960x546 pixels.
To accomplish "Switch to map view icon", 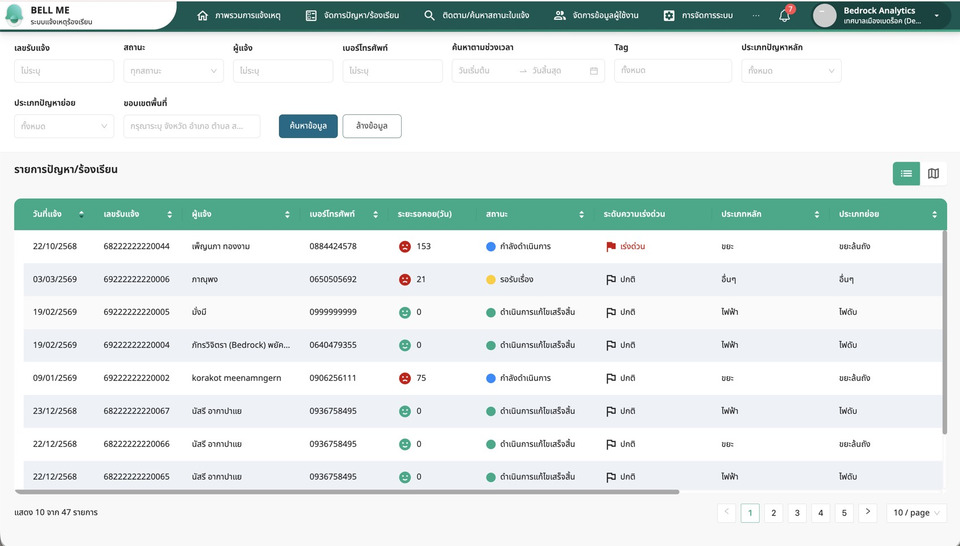I will pos(933,174).
